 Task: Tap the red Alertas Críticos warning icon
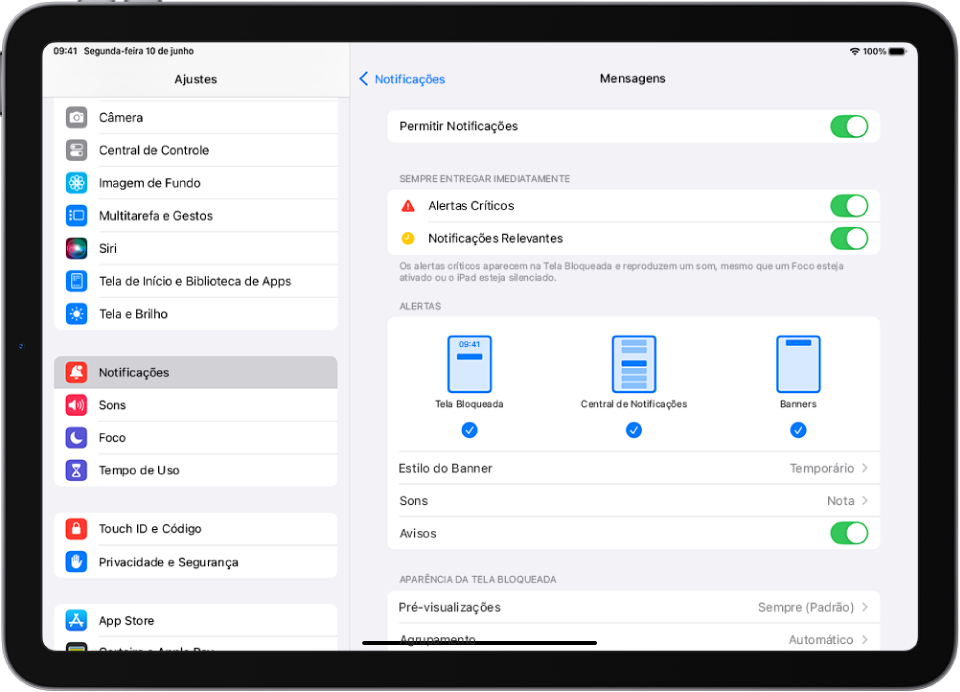point(408,206)
